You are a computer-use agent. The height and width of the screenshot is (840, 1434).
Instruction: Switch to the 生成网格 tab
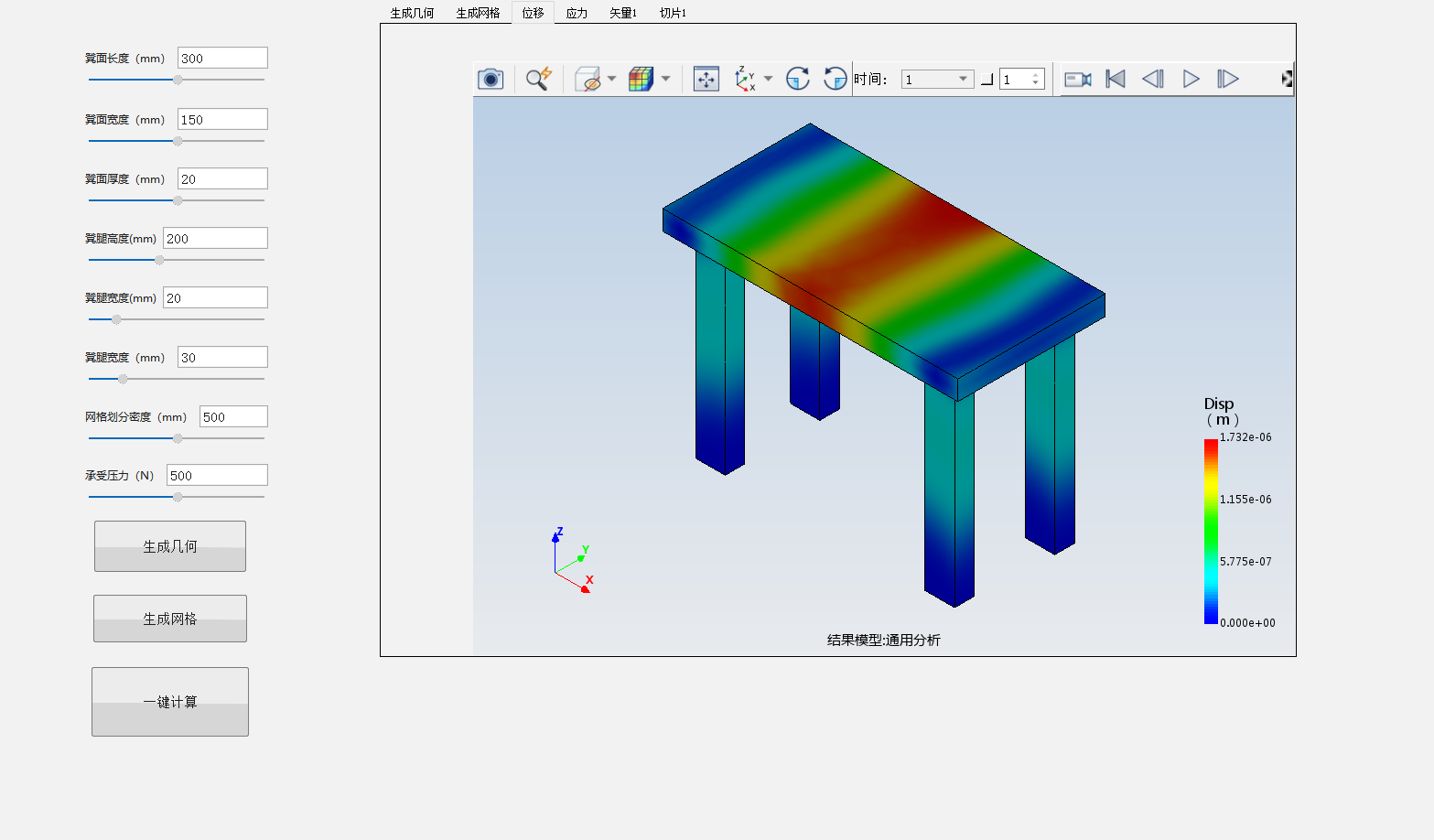pos(479,13)
